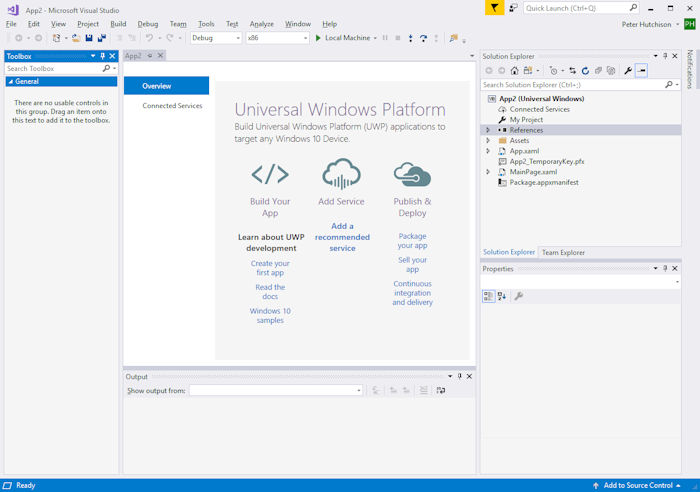Viewport: 700px width, 492px height.
Task: Open the x86 platform dropdown
Action: (x=304, y=38)
